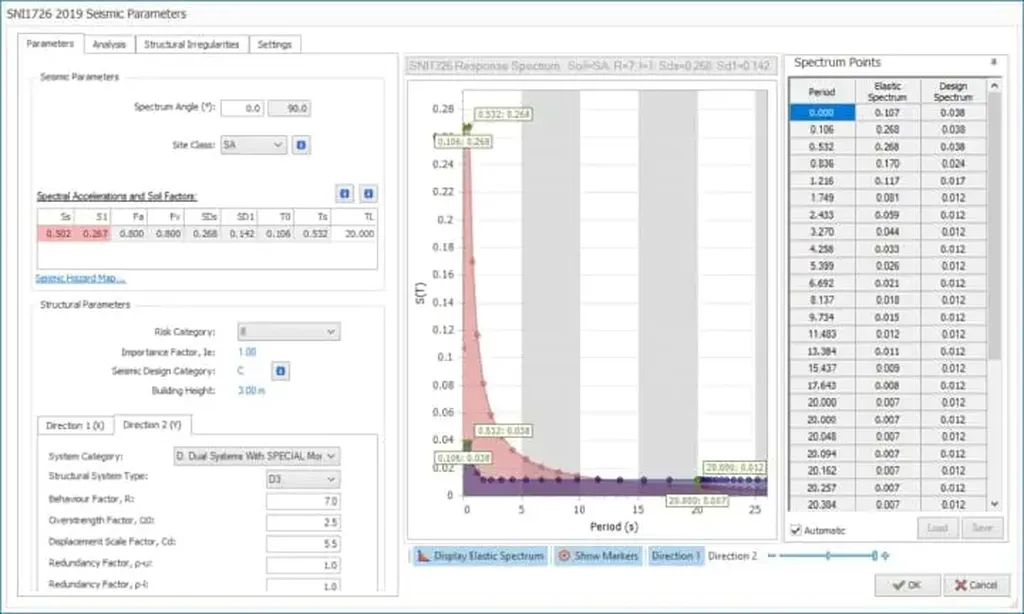Switch to the Structural Irregularities tab
Screen dimensions: 1024x614
[x=191, y=44]
